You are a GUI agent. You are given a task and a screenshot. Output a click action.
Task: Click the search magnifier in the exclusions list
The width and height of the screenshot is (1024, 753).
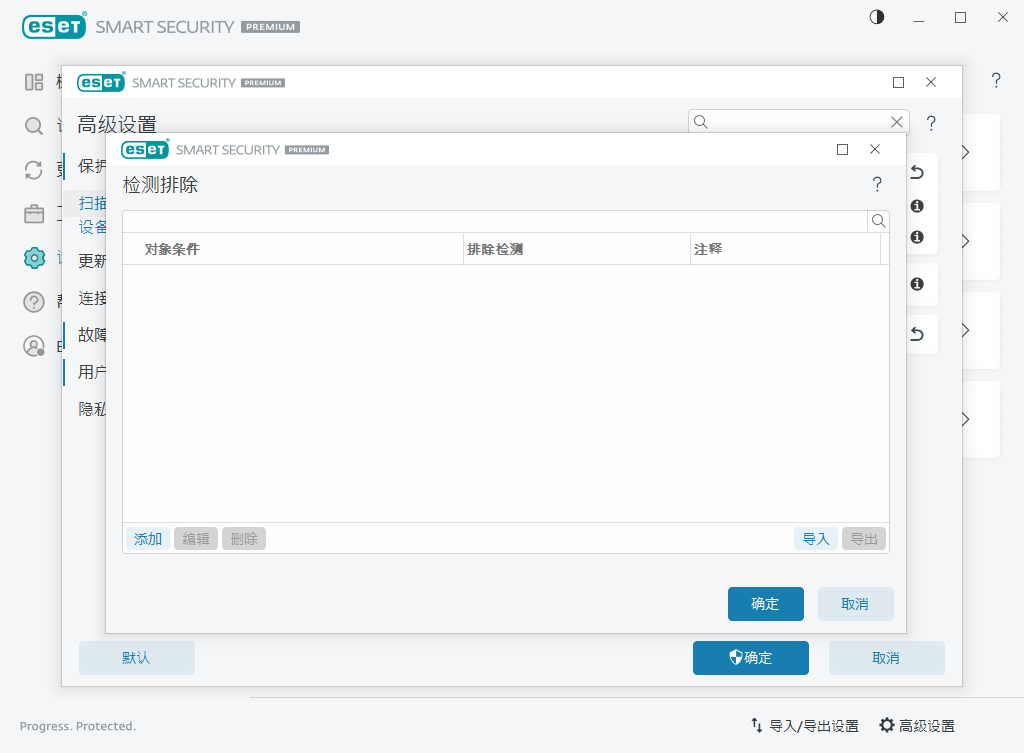[878, 221]
